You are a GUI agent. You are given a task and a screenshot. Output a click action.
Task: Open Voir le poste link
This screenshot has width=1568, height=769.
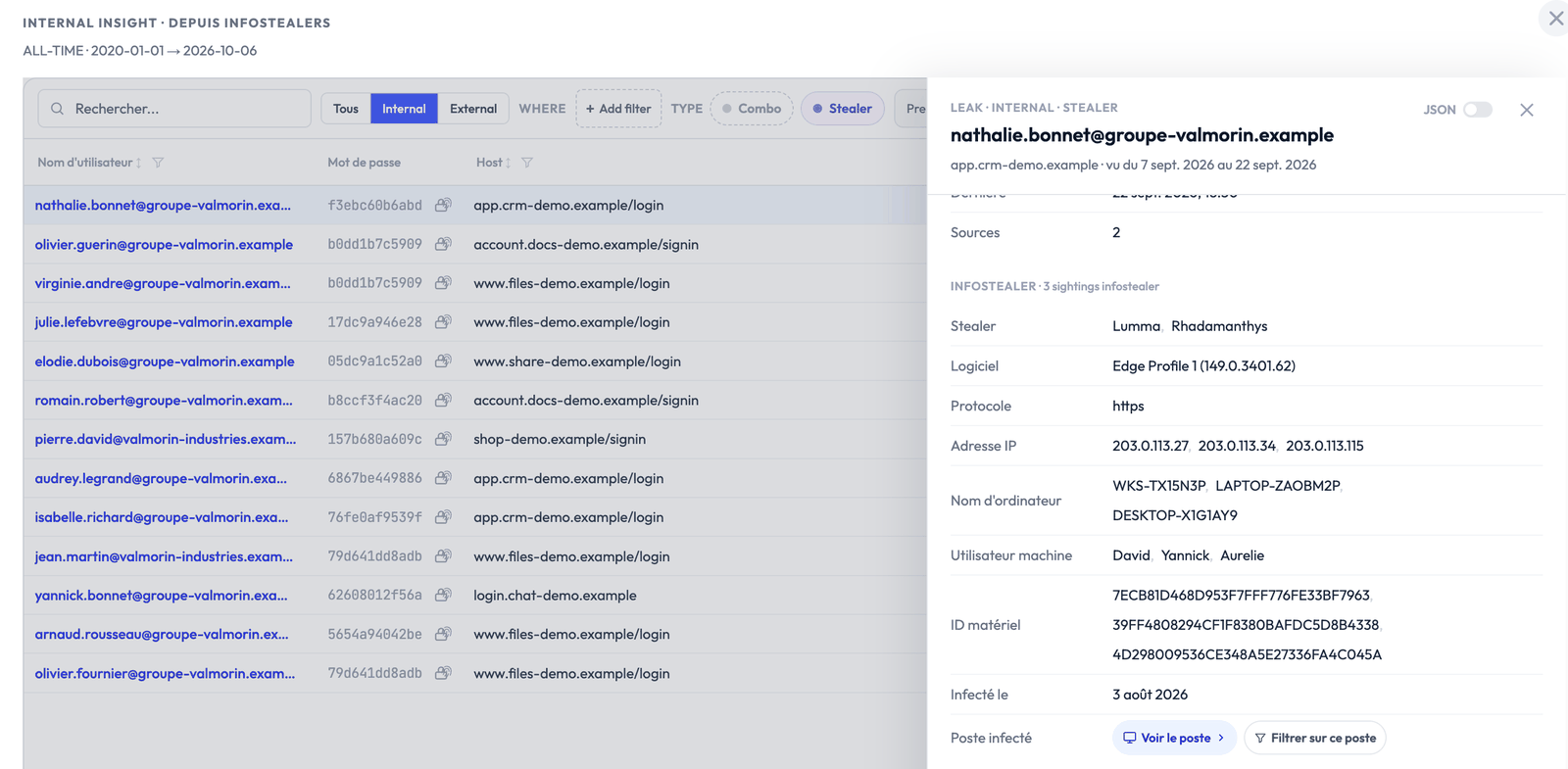coord(1173,738)
